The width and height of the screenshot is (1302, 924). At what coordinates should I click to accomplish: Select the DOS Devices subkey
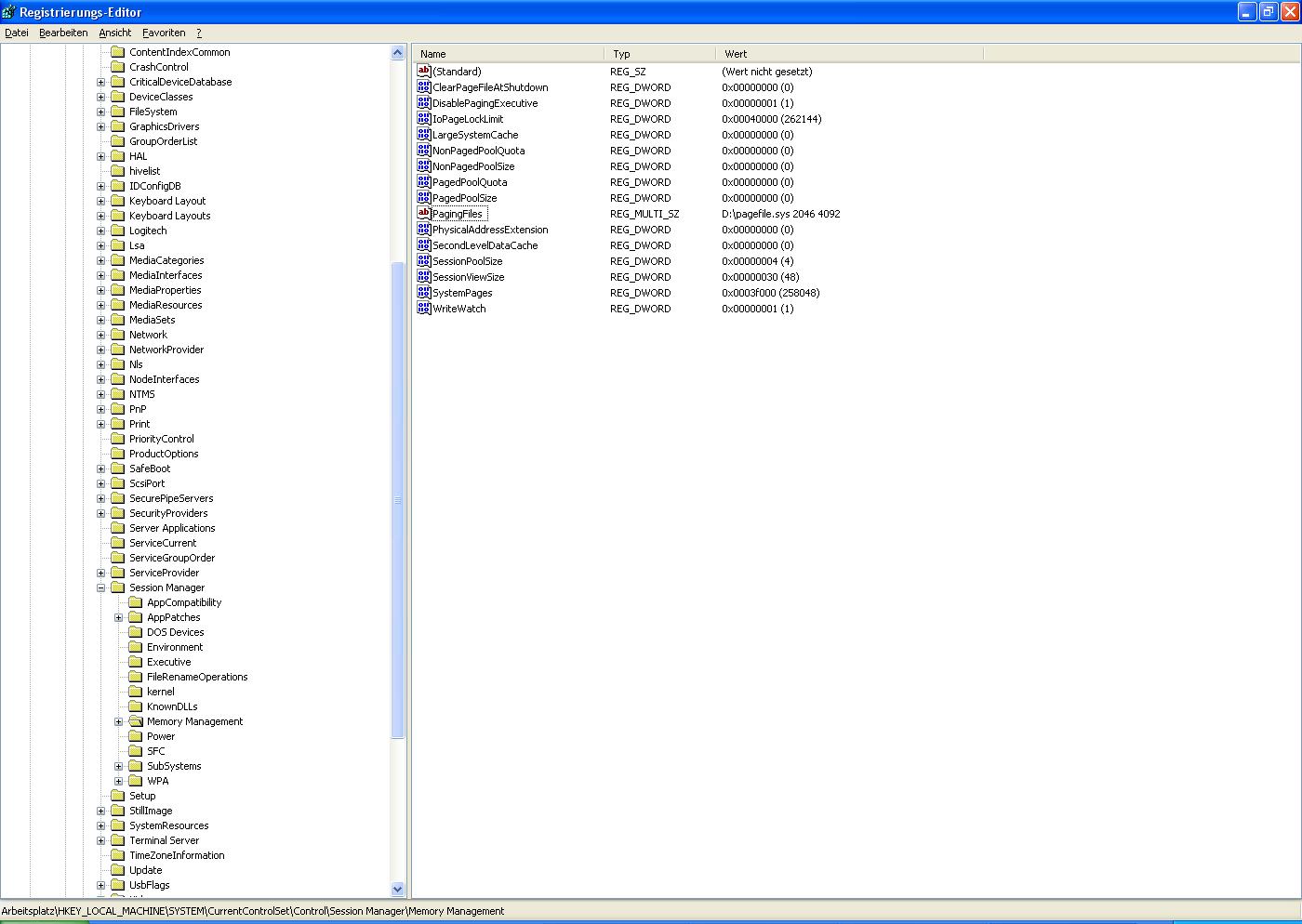click(176, 632)
